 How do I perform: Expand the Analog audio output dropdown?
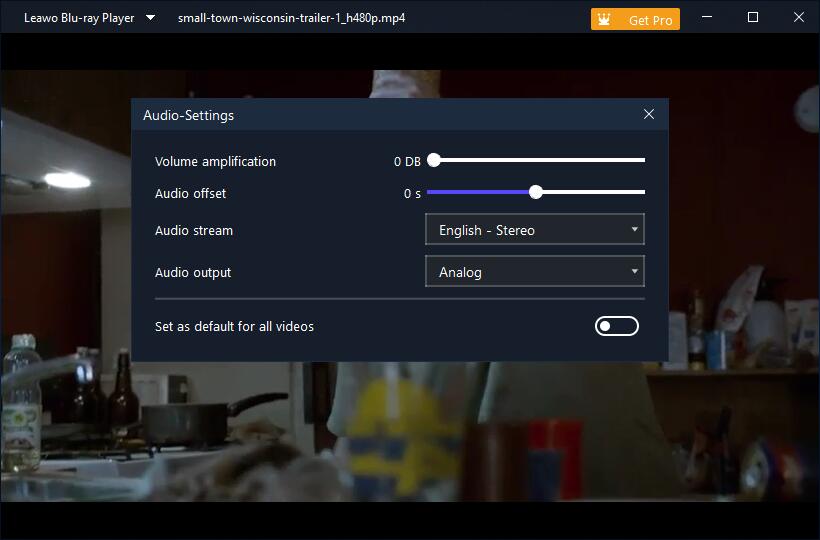pos(534,272)
